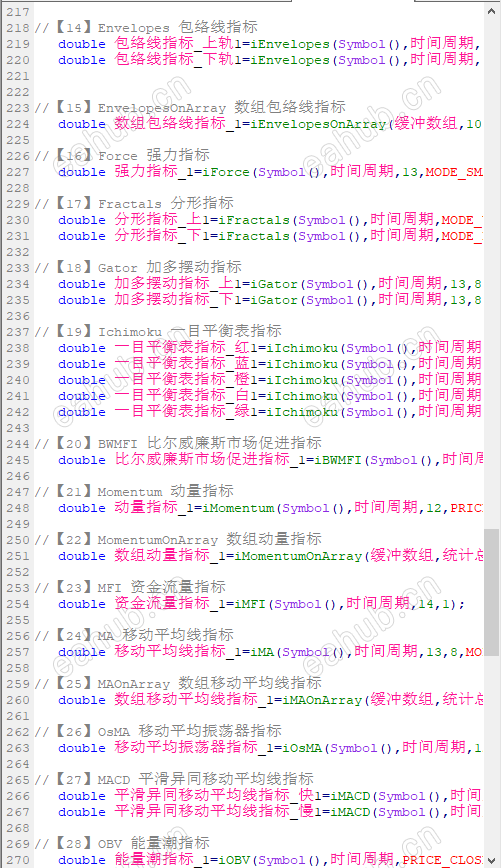Click comment '【22】MomentumOnArray 数组动量指标'
This screenshot has height=868, width=502.
[178, 540]
